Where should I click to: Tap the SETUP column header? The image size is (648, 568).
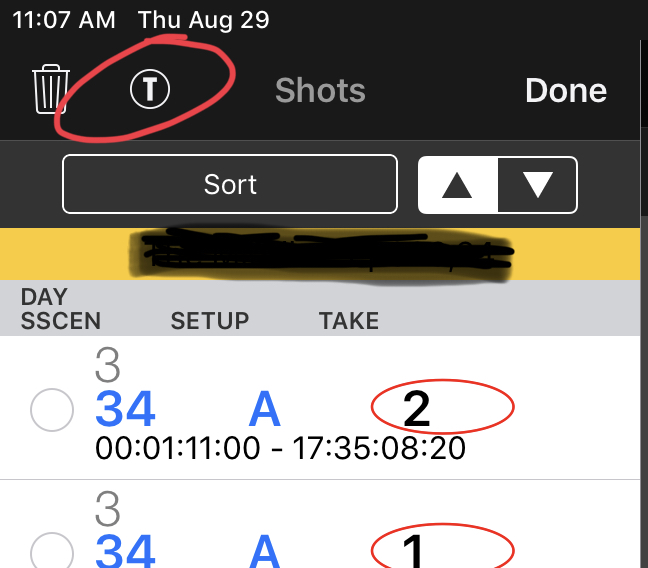coord(210,321)
